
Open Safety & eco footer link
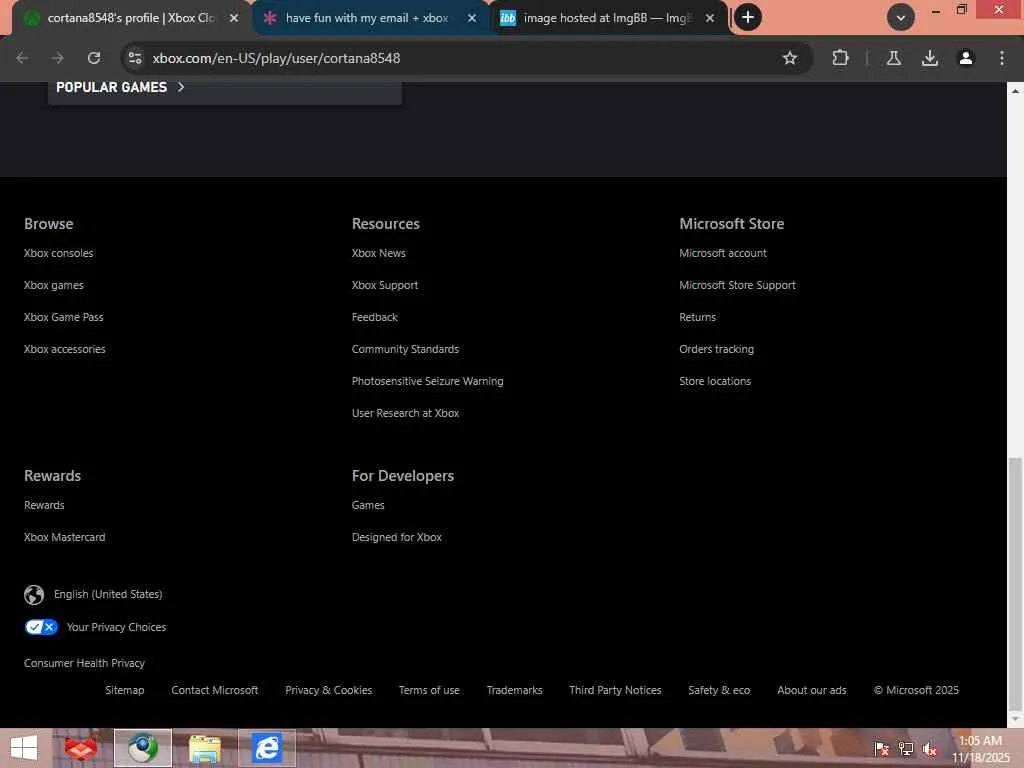pyautogui.click(x=719, y=690)
